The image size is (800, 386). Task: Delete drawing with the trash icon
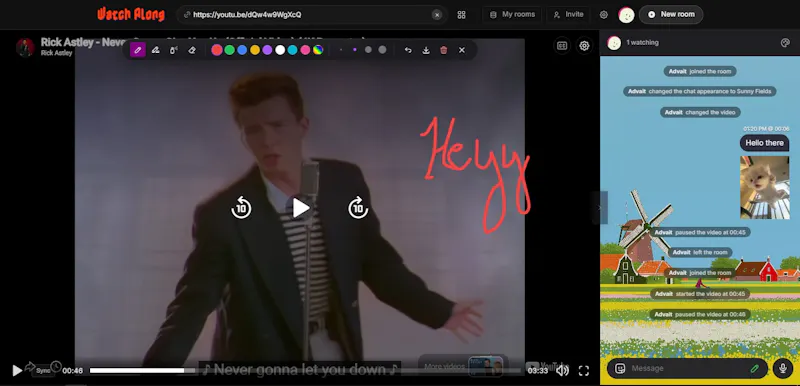[x=444, y=50]
